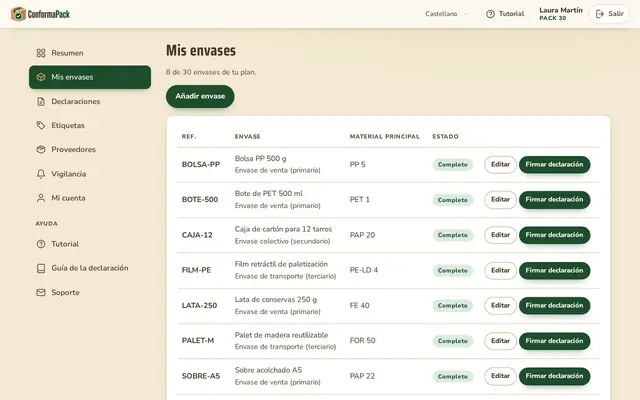Firmar declaración for LATA-250
The width and height of the screenshot is (640, 400).
(x=554, y=305)
